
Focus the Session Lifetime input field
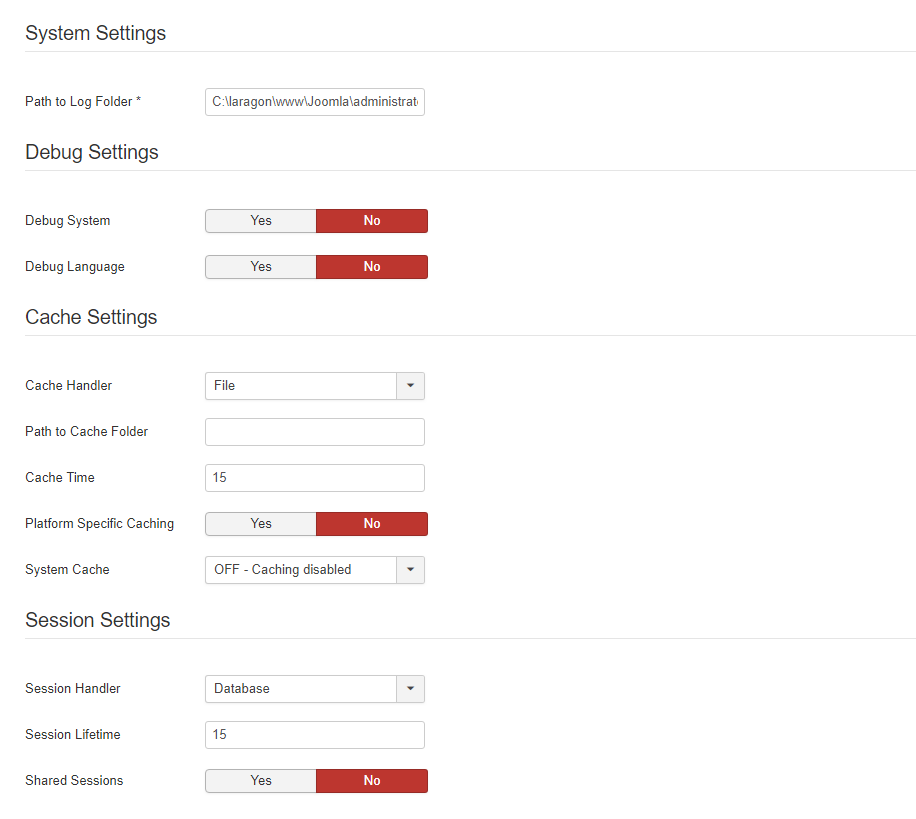point(315,735)
